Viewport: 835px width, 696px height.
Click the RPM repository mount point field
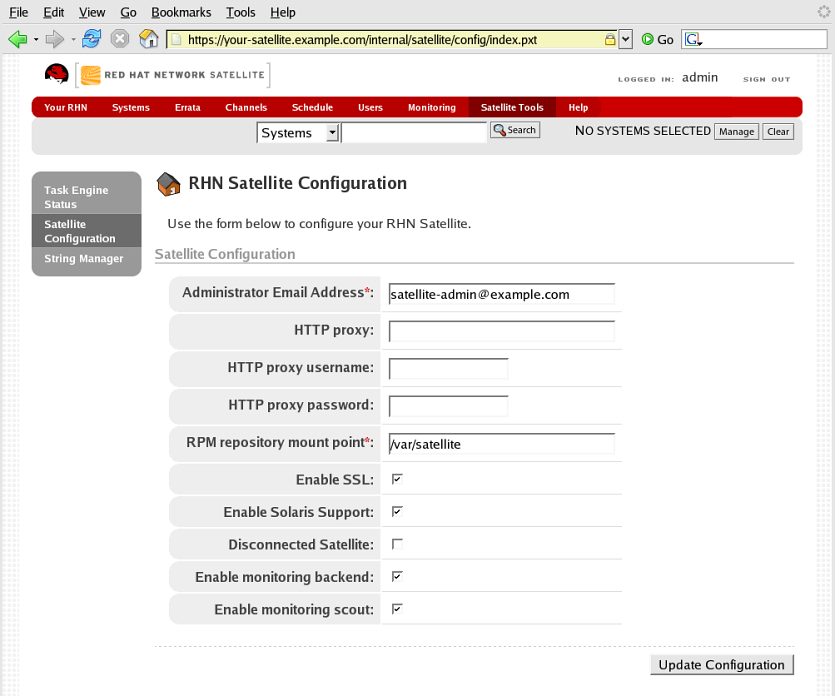(502, 444)
